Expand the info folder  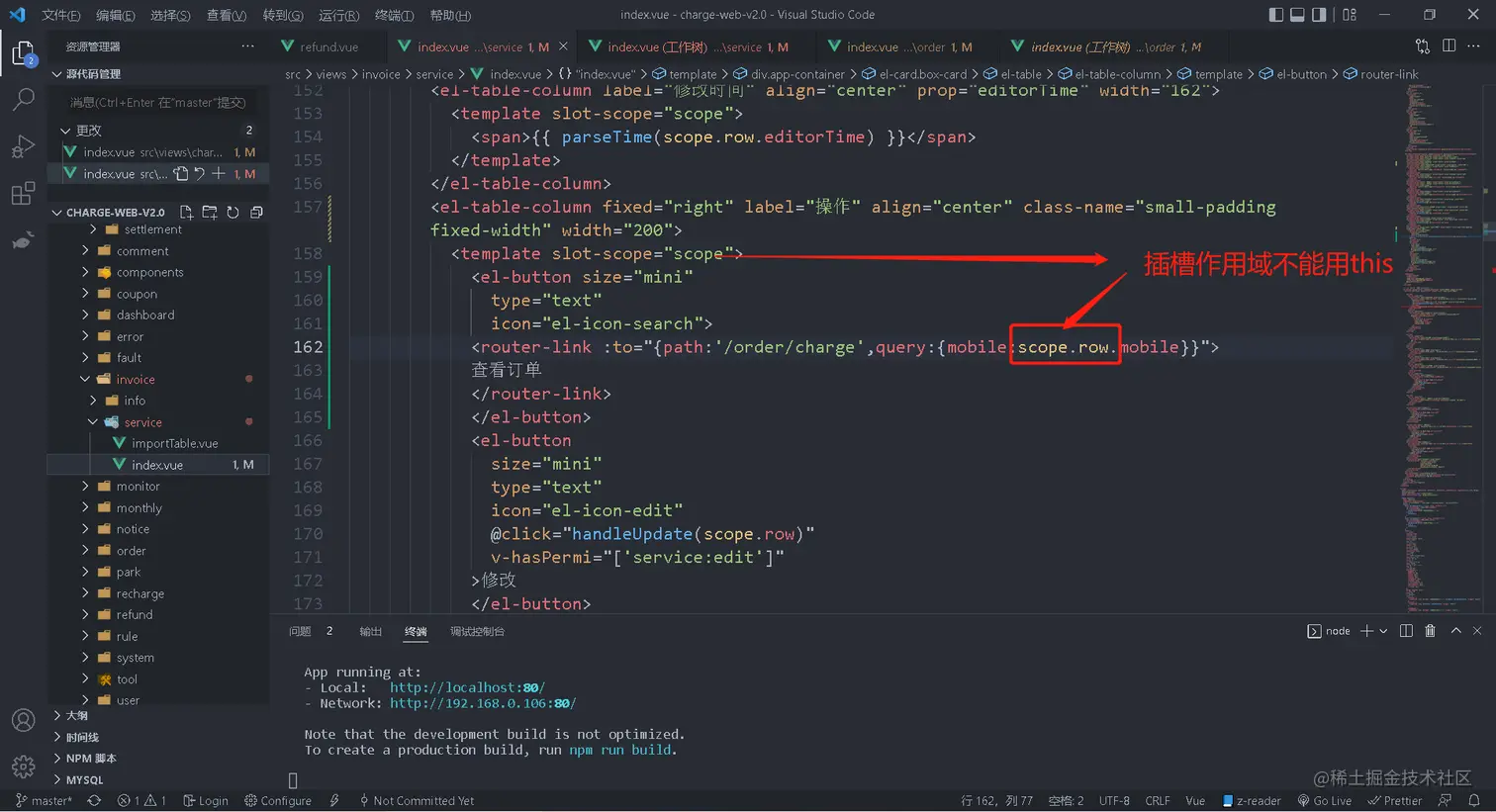(x=93, y=401)
